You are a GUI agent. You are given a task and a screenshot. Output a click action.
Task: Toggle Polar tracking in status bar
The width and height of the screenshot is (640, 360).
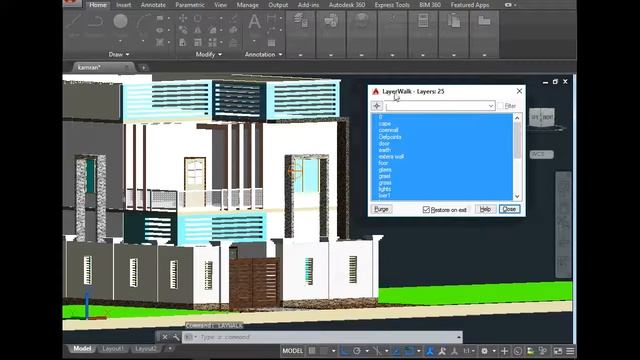(x=357, y=351)
